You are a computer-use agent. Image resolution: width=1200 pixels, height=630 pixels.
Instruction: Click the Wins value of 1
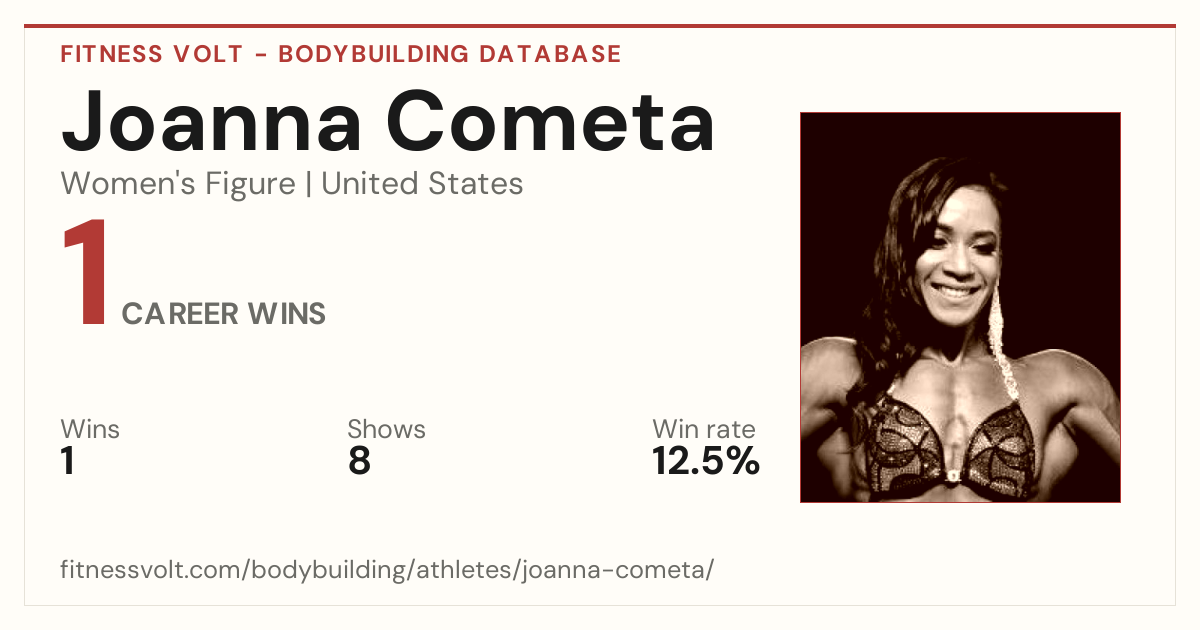pyautogui.click(x=68, y=462)
